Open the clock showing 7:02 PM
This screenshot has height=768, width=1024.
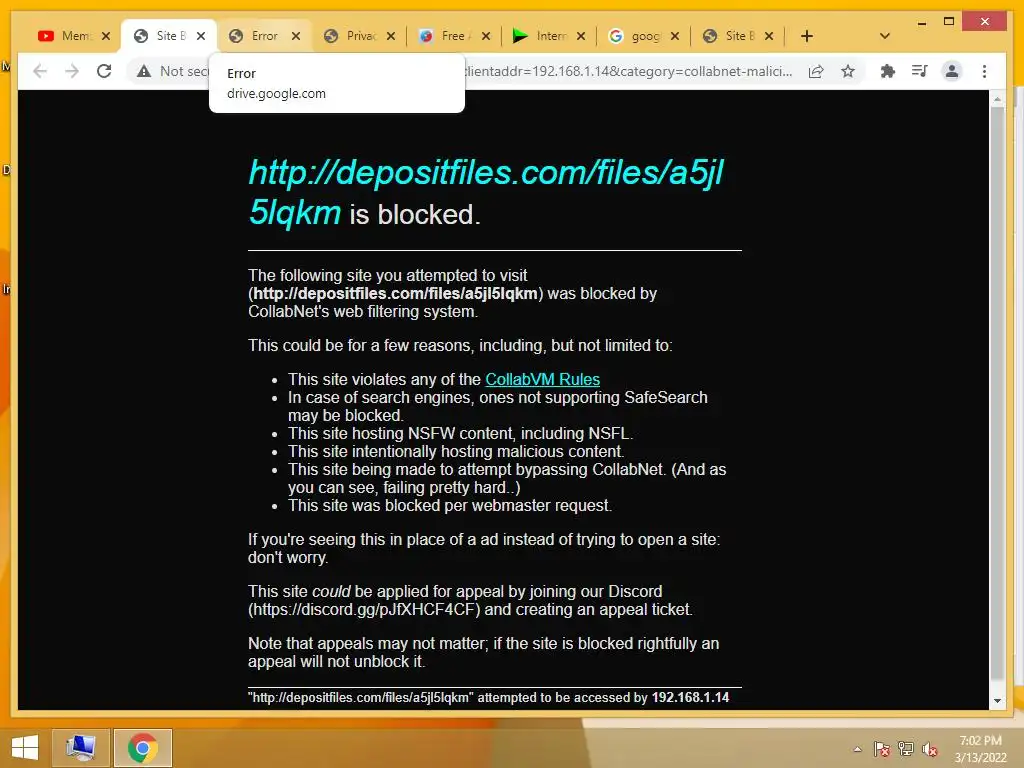[x=980, y=749]
